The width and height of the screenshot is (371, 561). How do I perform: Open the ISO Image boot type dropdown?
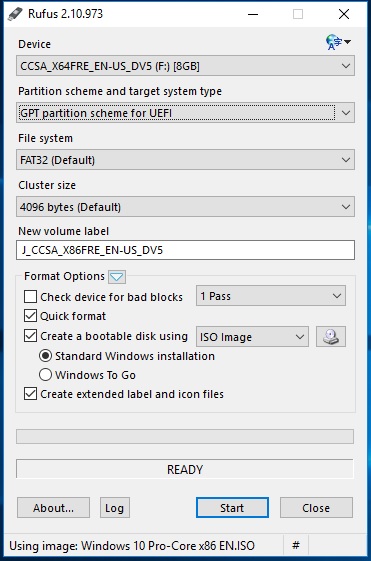252,337
